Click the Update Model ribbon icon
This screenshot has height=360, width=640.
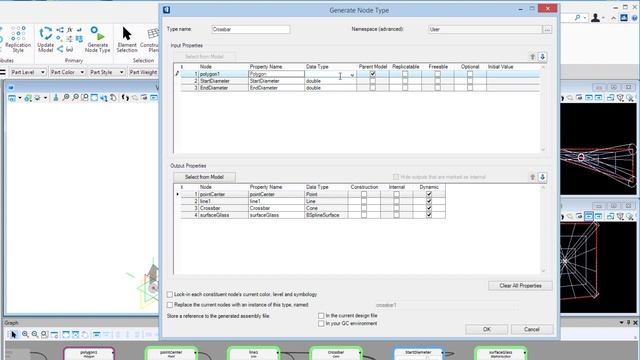tap(45, 39)
